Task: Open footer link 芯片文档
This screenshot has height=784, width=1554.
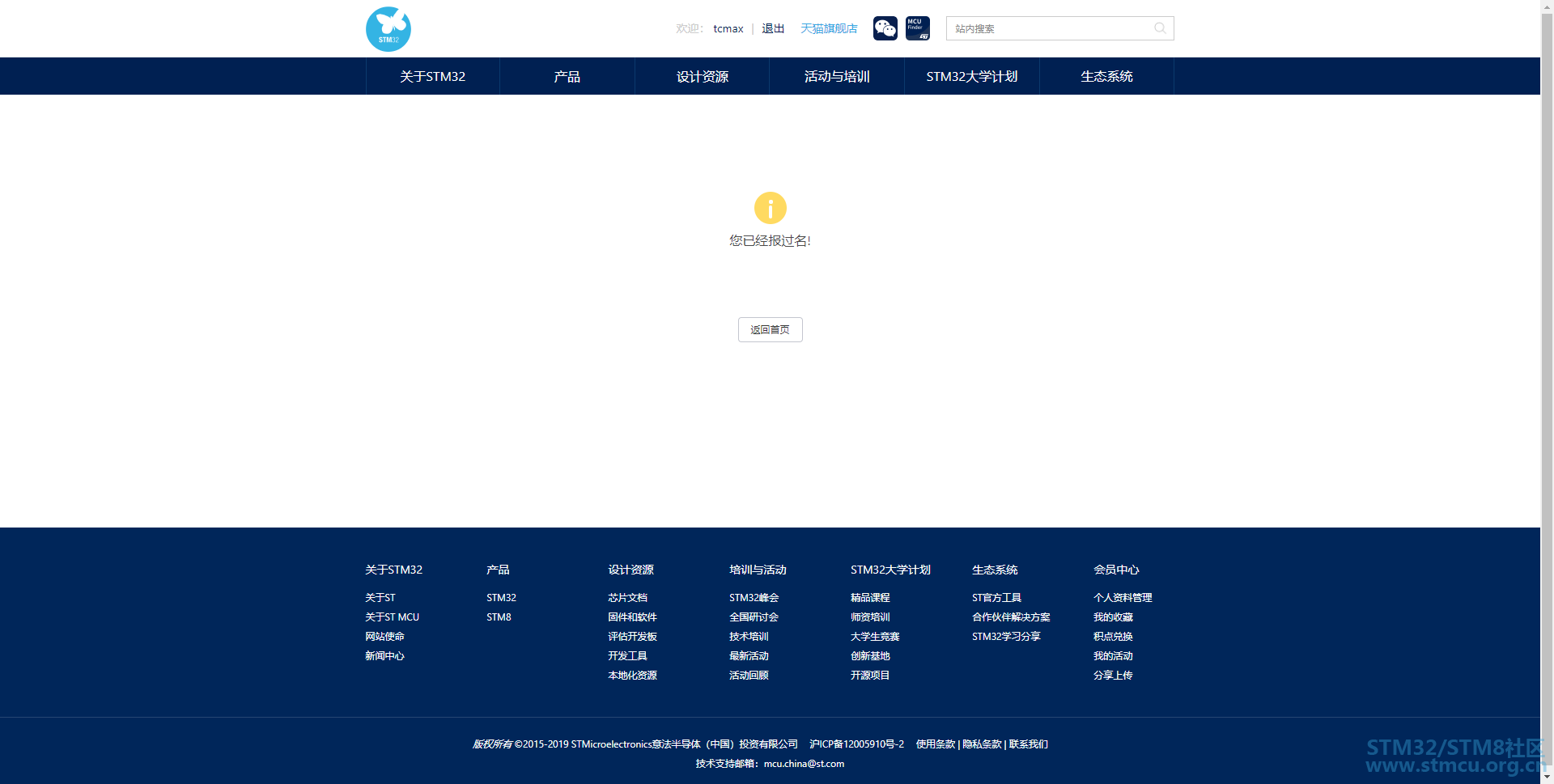Action: coord(627,598)
